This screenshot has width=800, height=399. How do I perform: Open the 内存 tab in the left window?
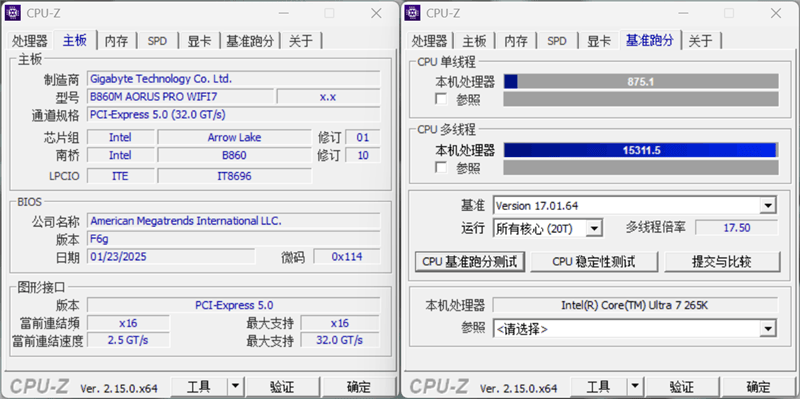point(116,41)
